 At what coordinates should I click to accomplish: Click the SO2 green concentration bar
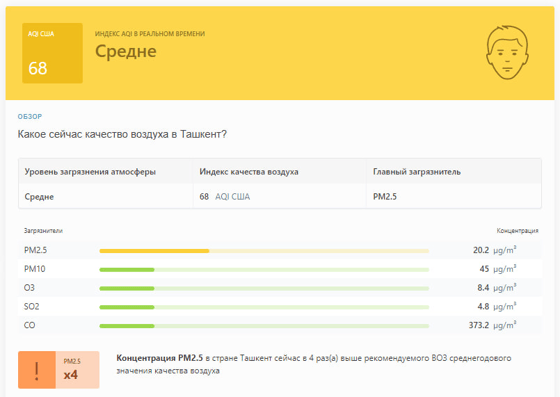coord(264,307)
